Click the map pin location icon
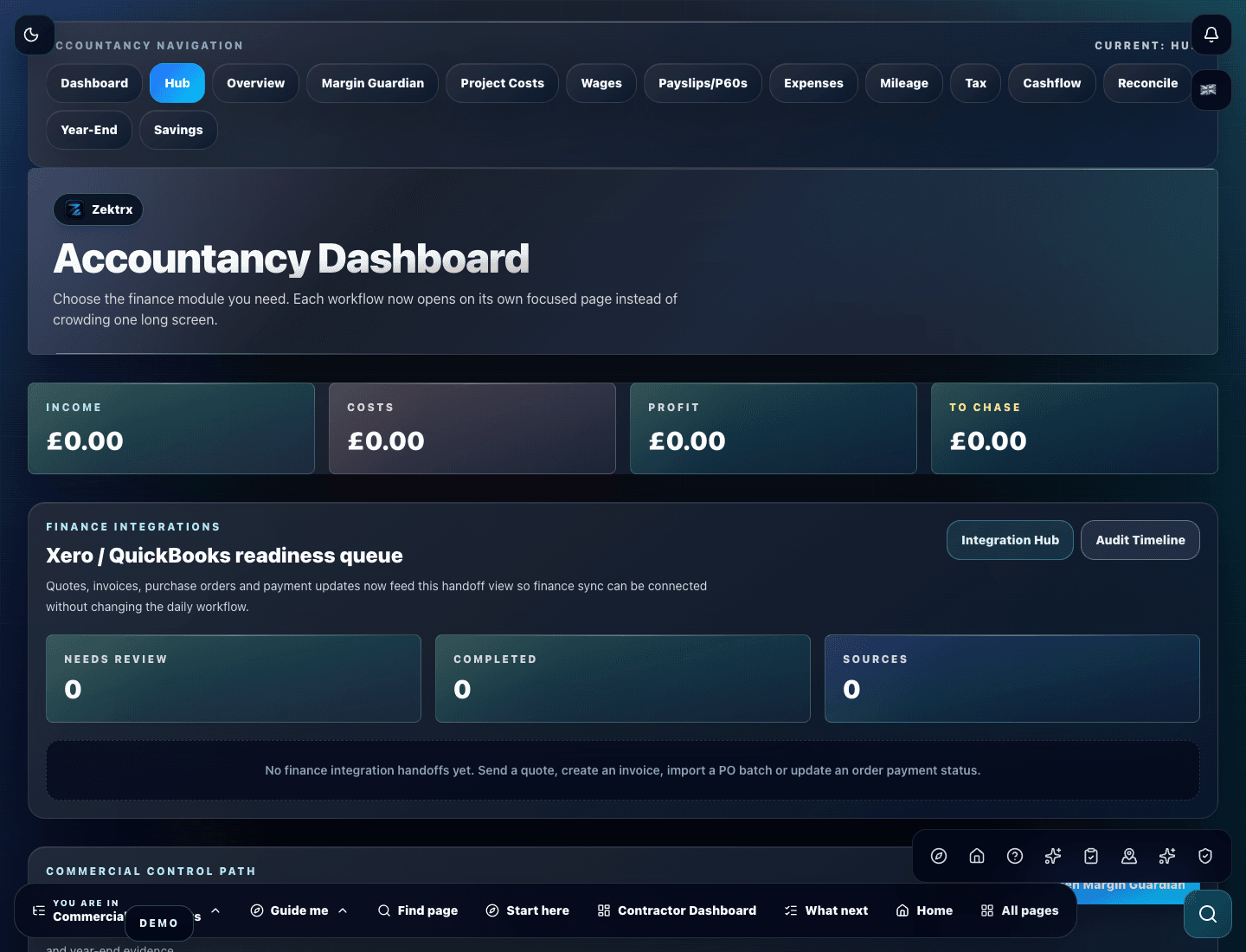1246x952 pixels. (1129, 856)
